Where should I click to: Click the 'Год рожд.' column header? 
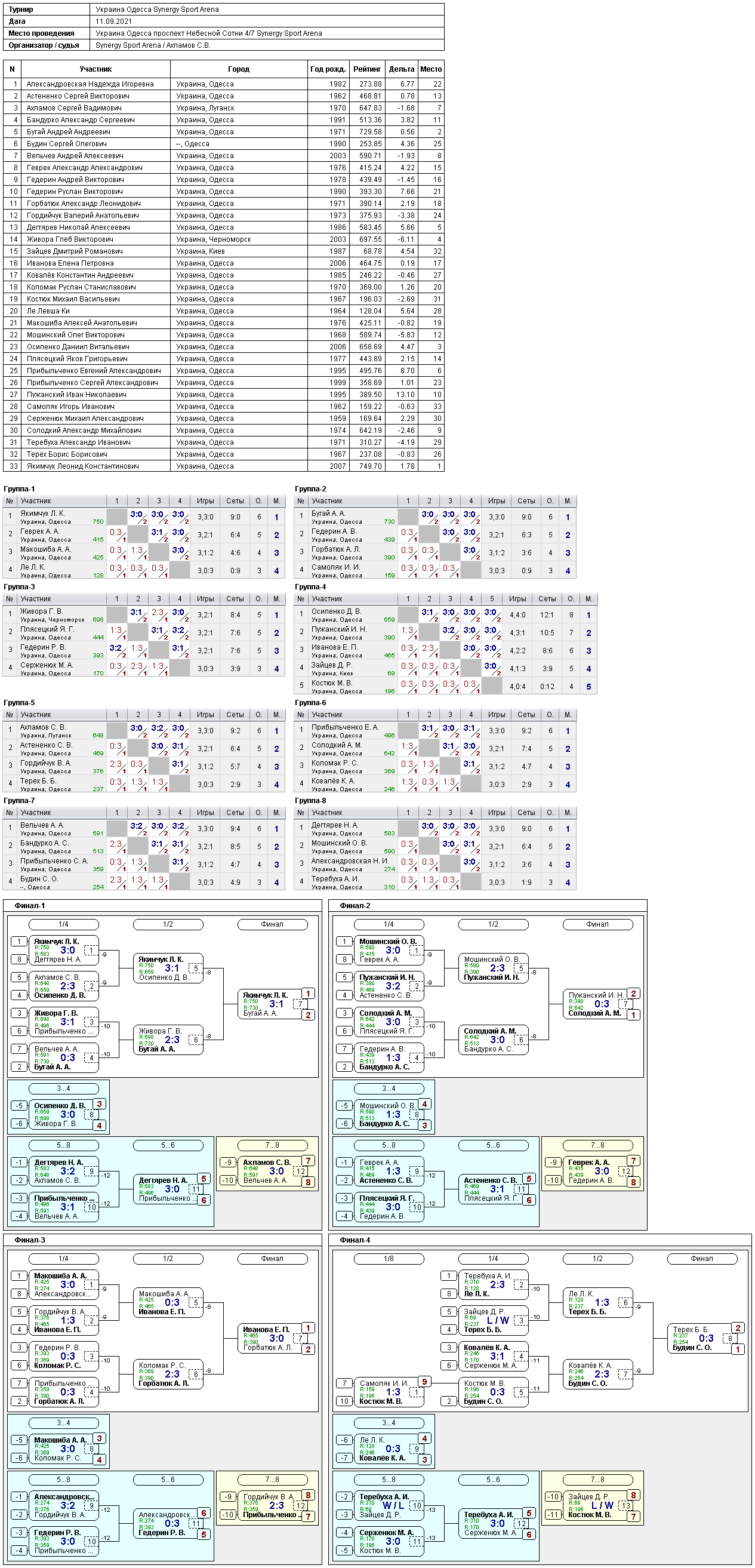[328, 69]
